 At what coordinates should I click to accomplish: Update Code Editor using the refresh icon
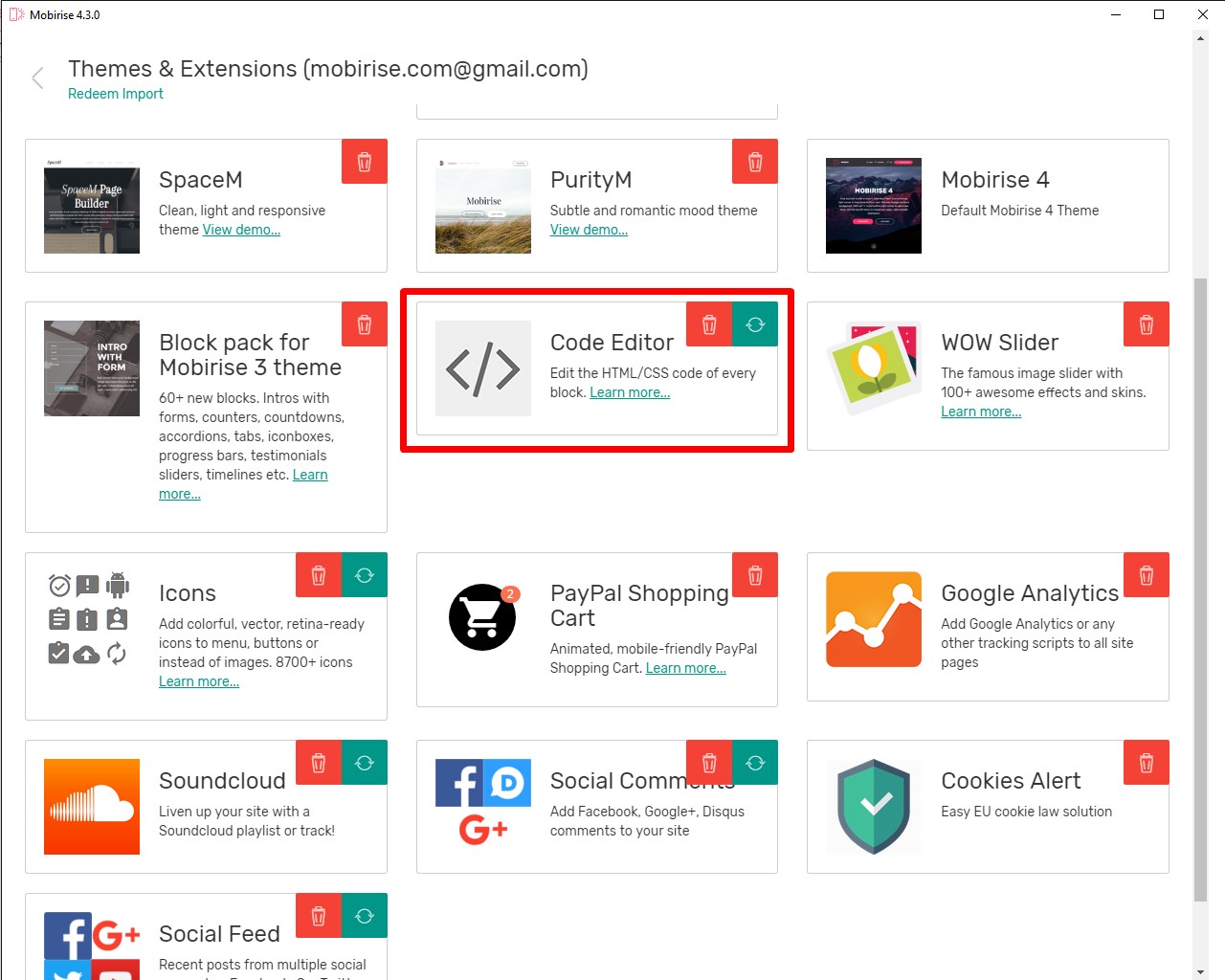(x=755, y=324)
